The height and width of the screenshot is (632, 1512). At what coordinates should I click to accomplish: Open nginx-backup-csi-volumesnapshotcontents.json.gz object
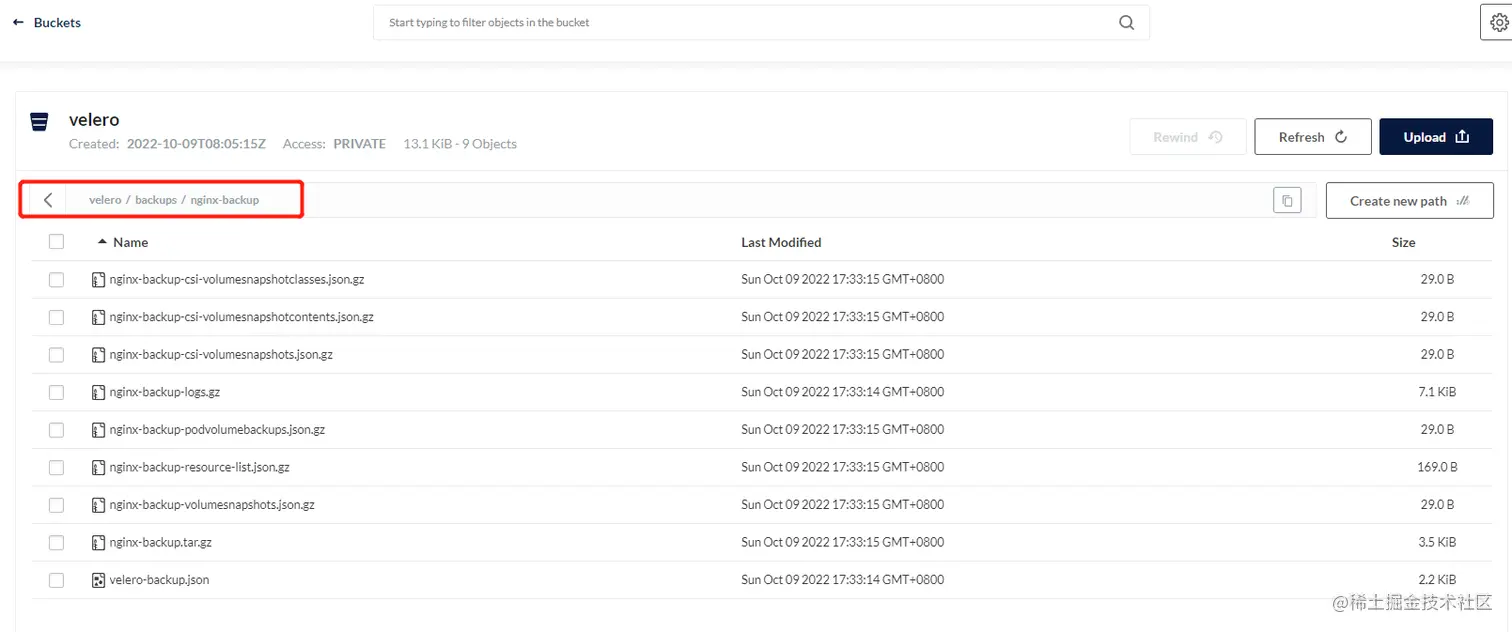[x=241, y=317]
